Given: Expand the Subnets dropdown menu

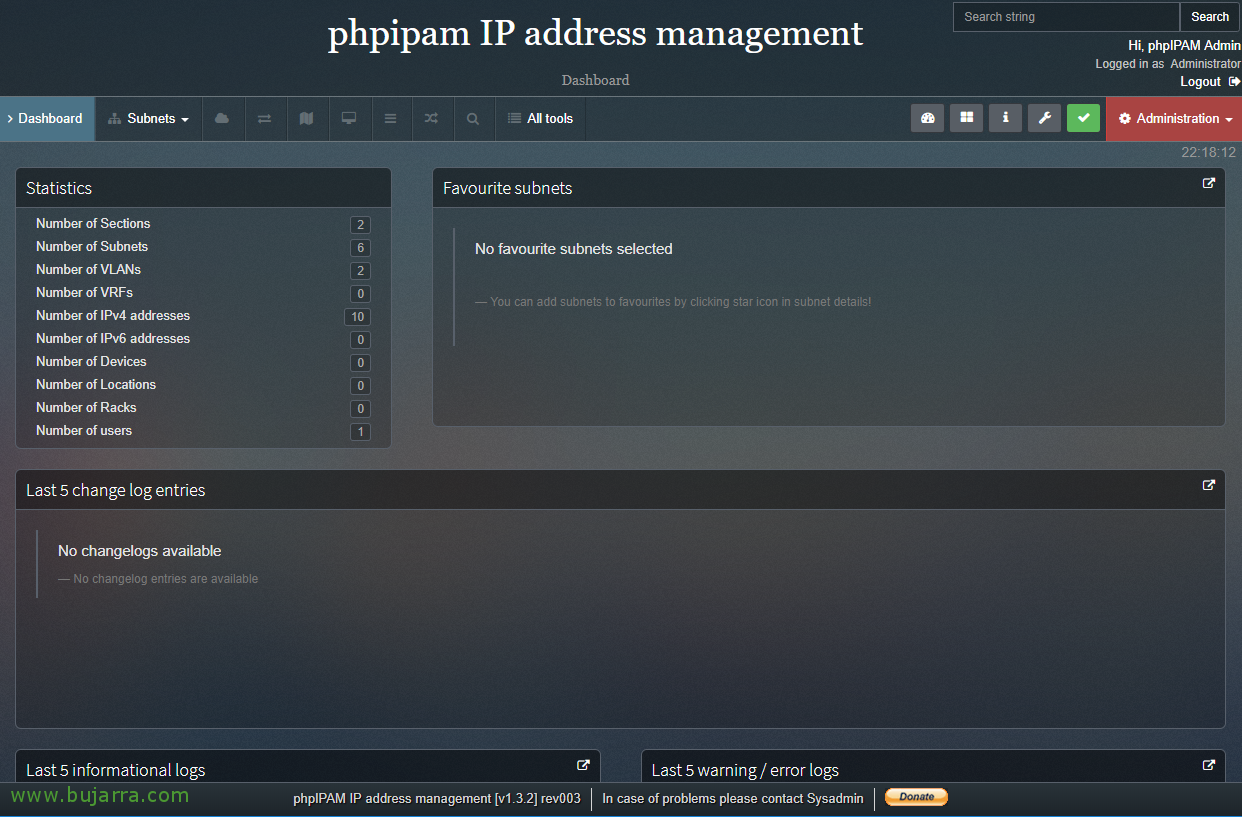Looking at the screenshot, I should (x=148, y=119).
